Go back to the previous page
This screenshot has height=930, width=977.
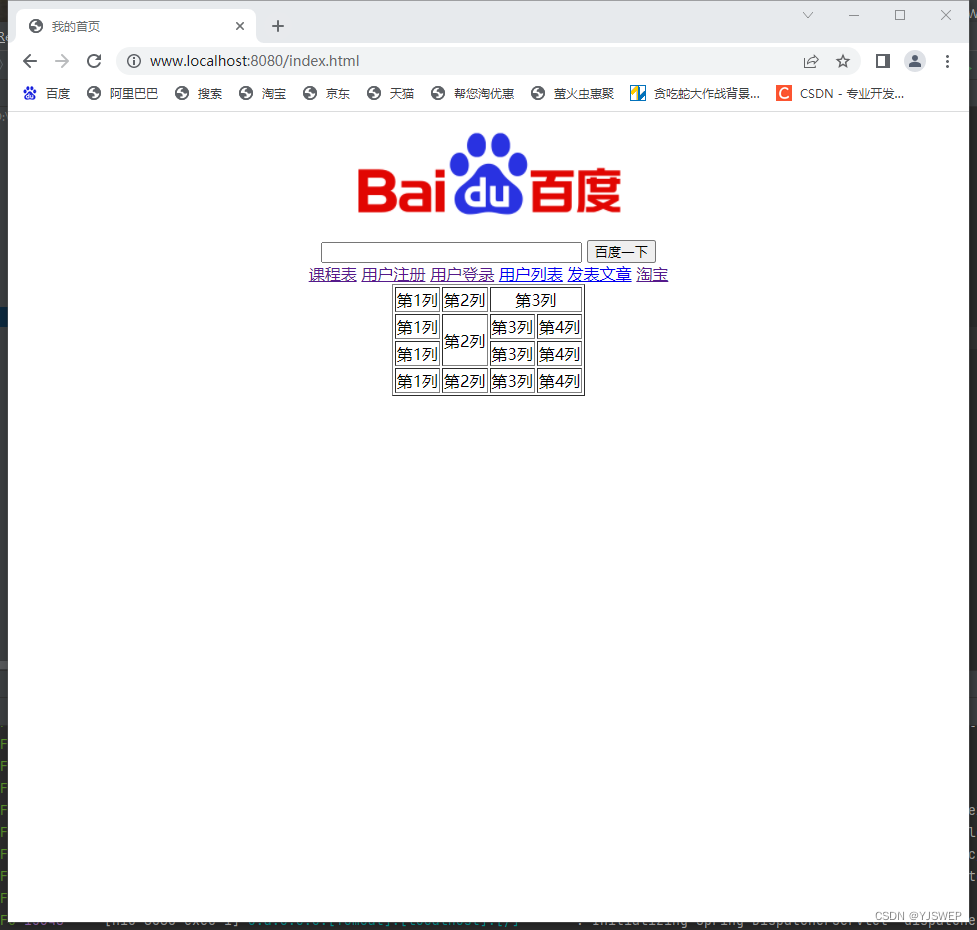click(30, 61)
